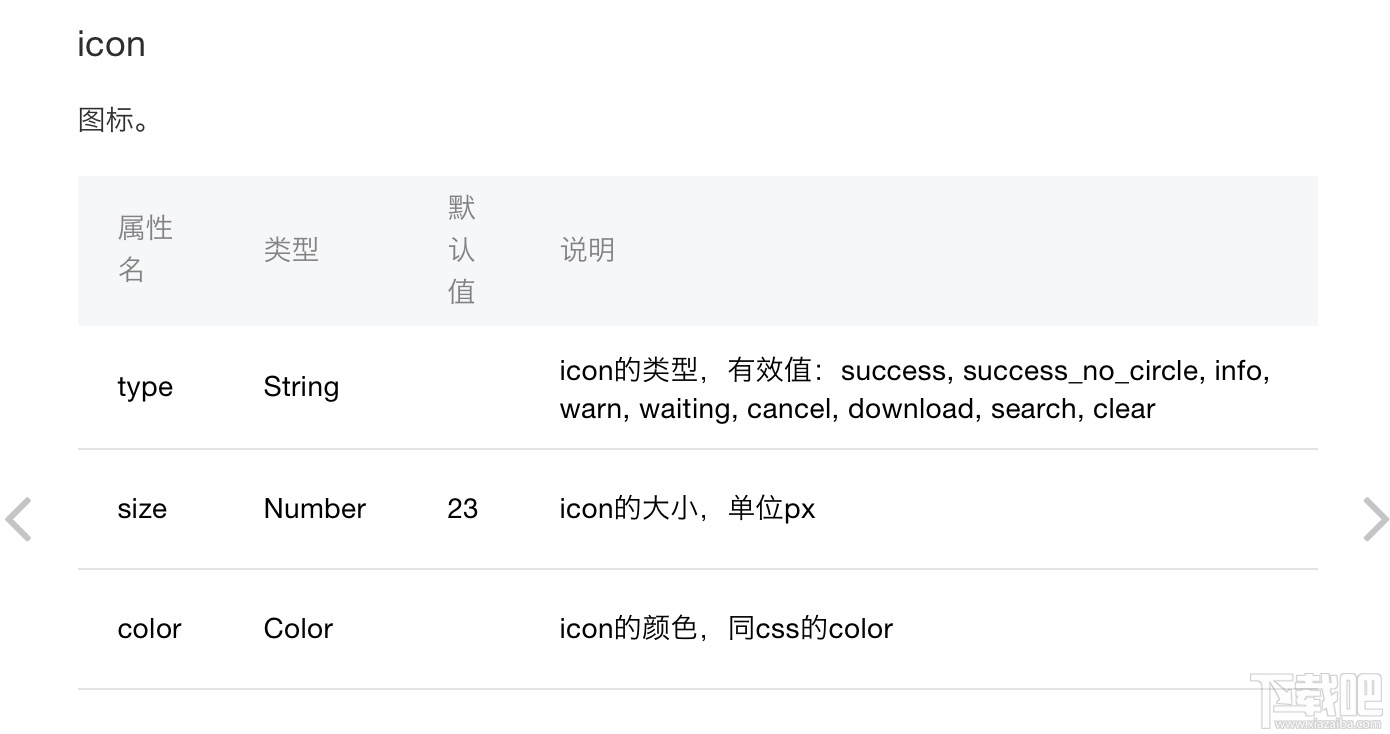This screenshot has height=734, width=1390.
Task: Go to the next page with right chevron
Action: [x=1375, y=520]
